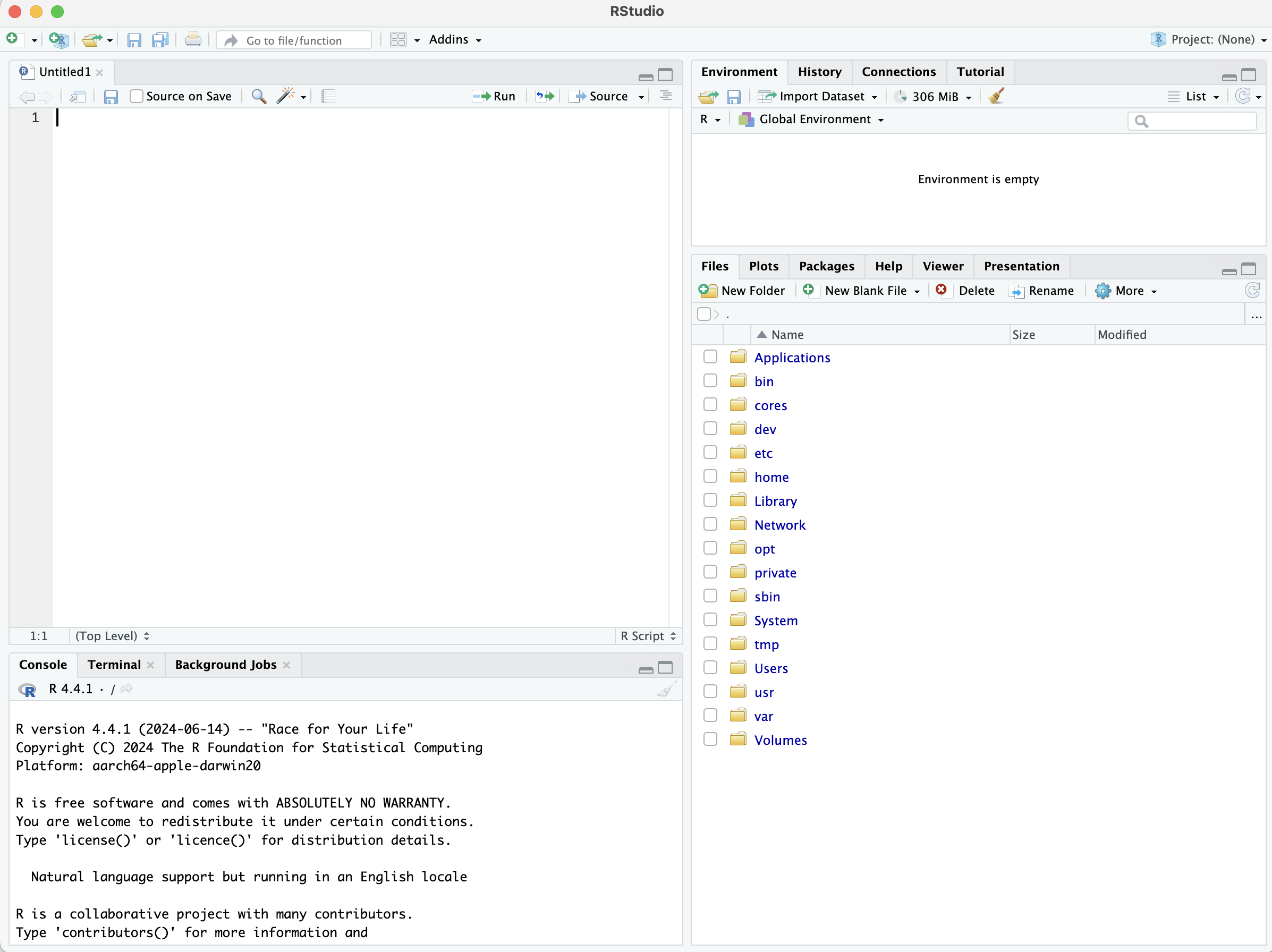1272x952 pixels.
Task: Save workspace icon in Environment pane
Action: click(734, 97)
